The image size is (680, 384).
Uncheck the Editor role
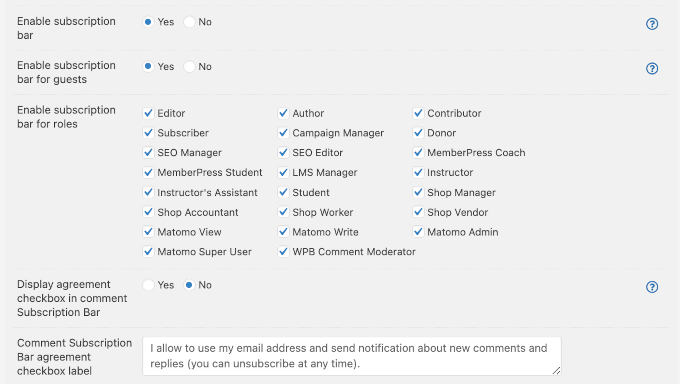(148, 113)
